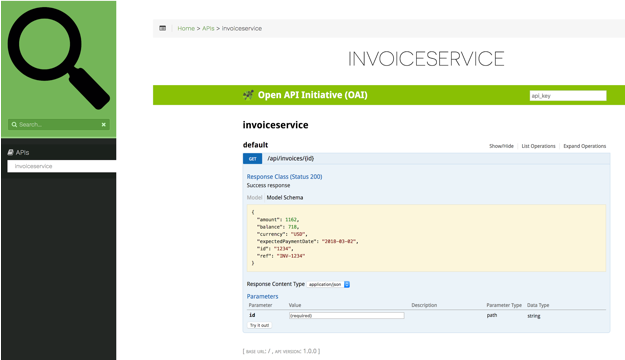
Task: Click the large magnifying glass logo
Action: pos(59,58)
